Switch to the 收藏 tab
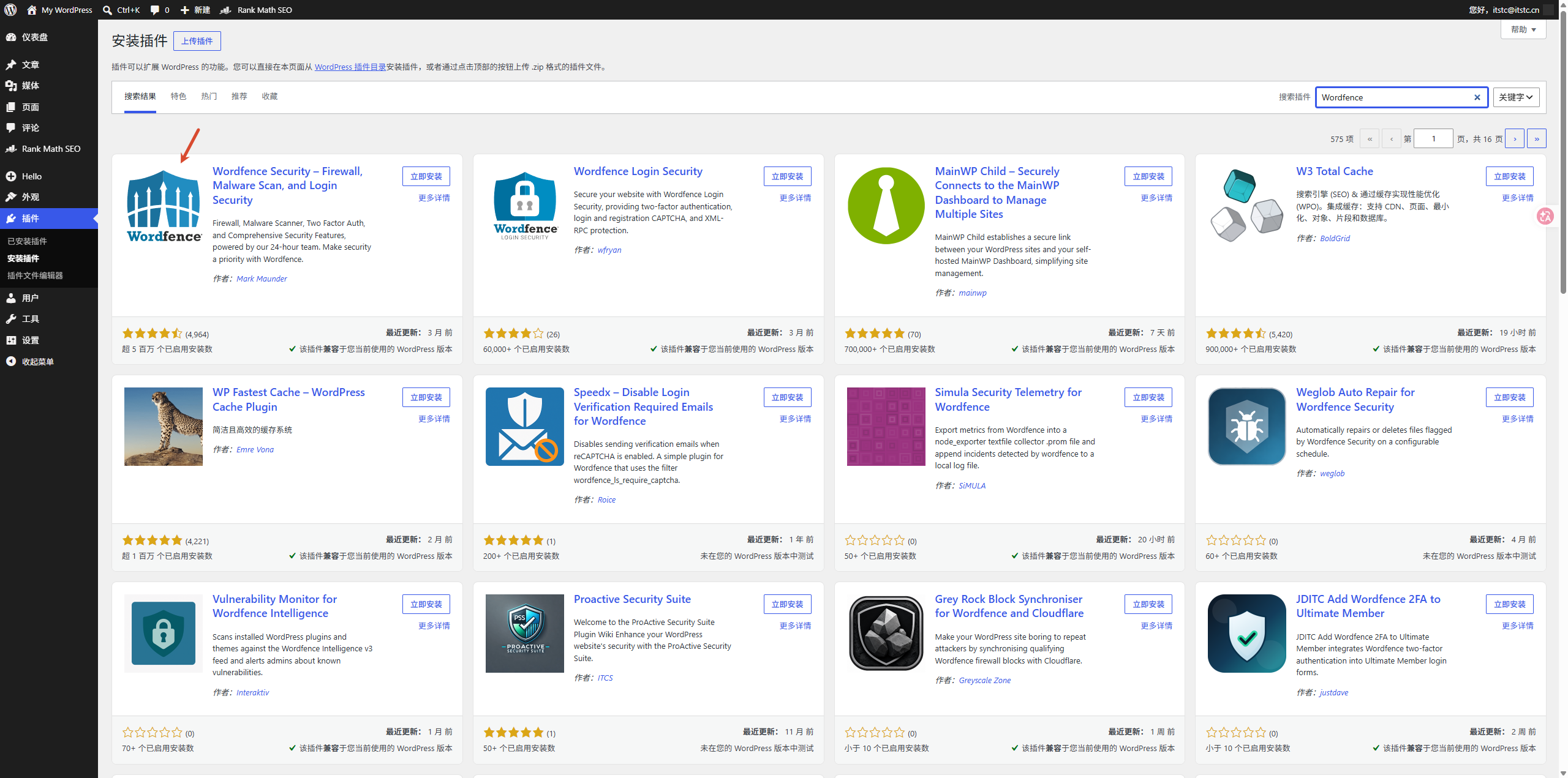The height and width of the screenshot is (778, 1568). coord(269,97)
